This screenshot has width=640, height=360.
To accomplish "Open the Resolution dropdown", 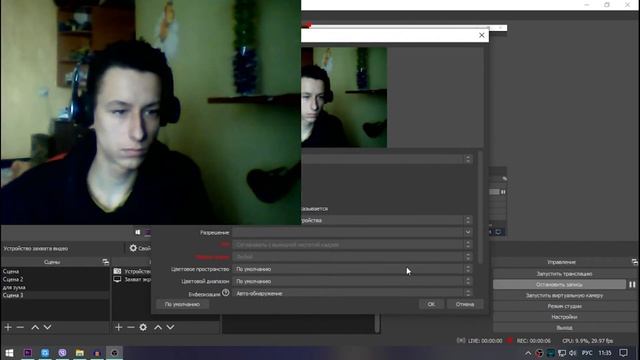I will 353,232.
